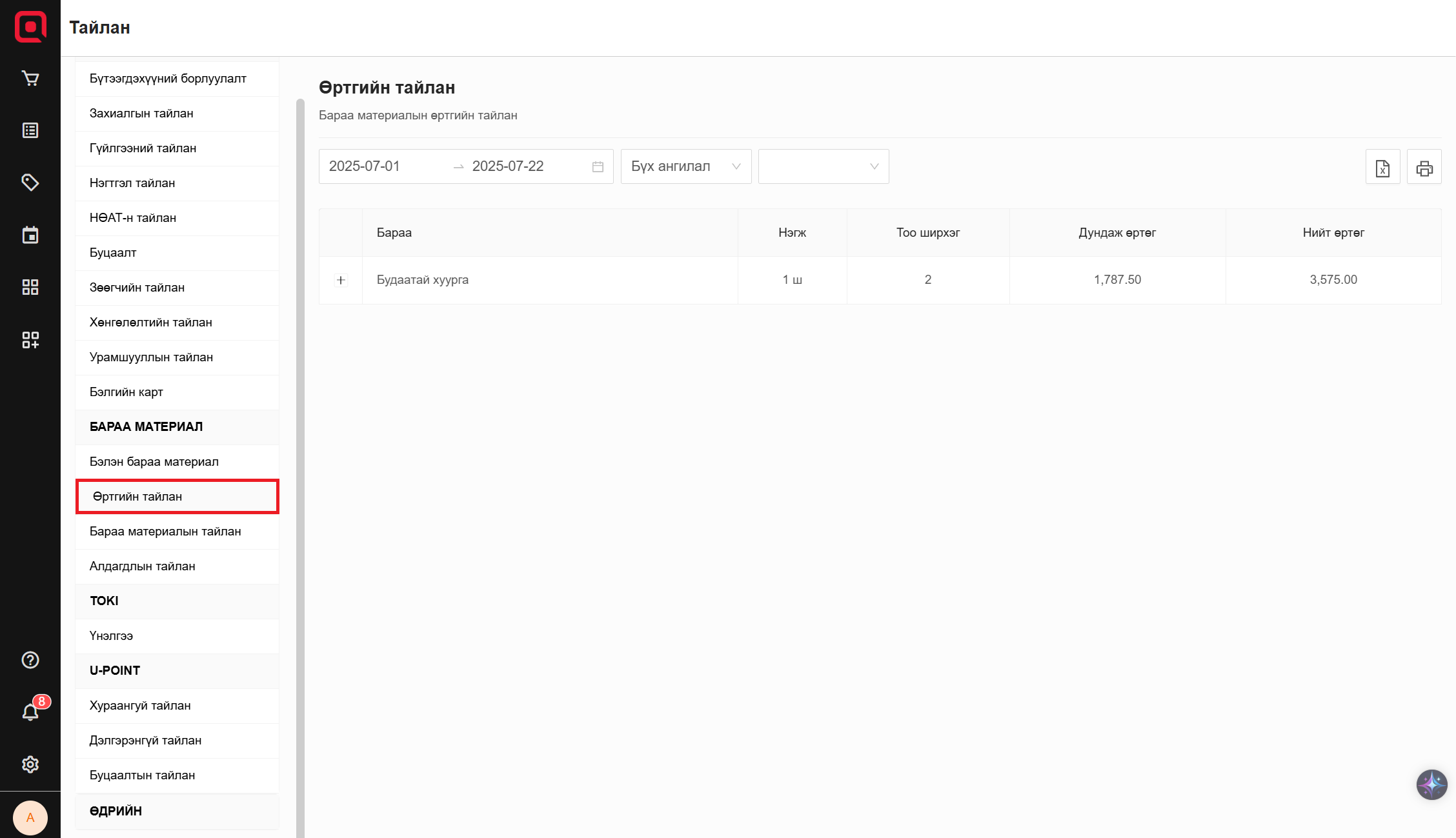Open the empty dropdown next to category
The height and width of the screenshot is (838, 1456).
823,166
